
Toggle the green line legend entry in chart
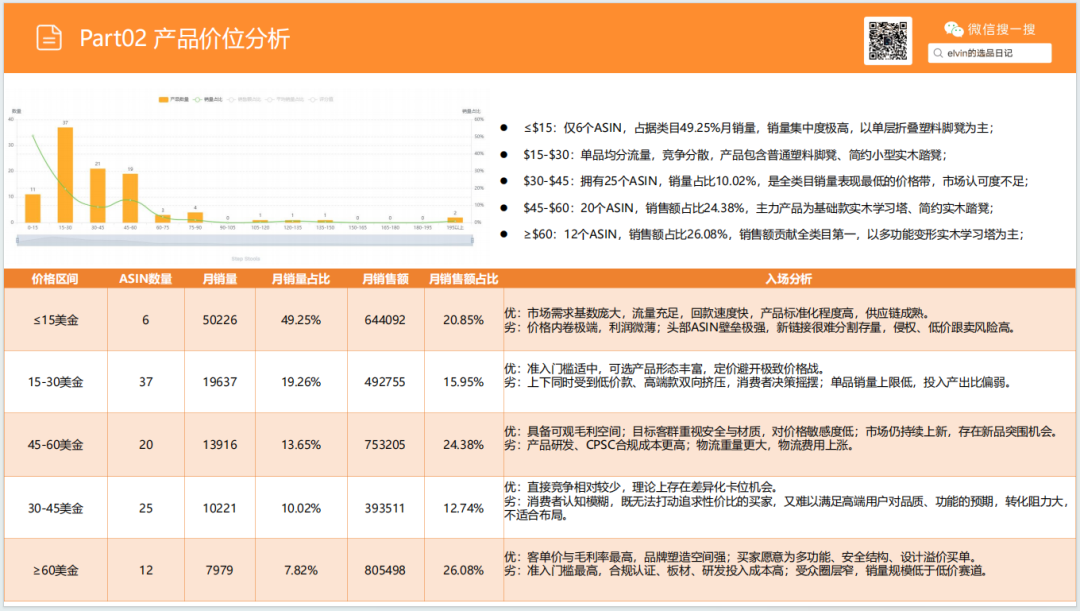[208, 100]
